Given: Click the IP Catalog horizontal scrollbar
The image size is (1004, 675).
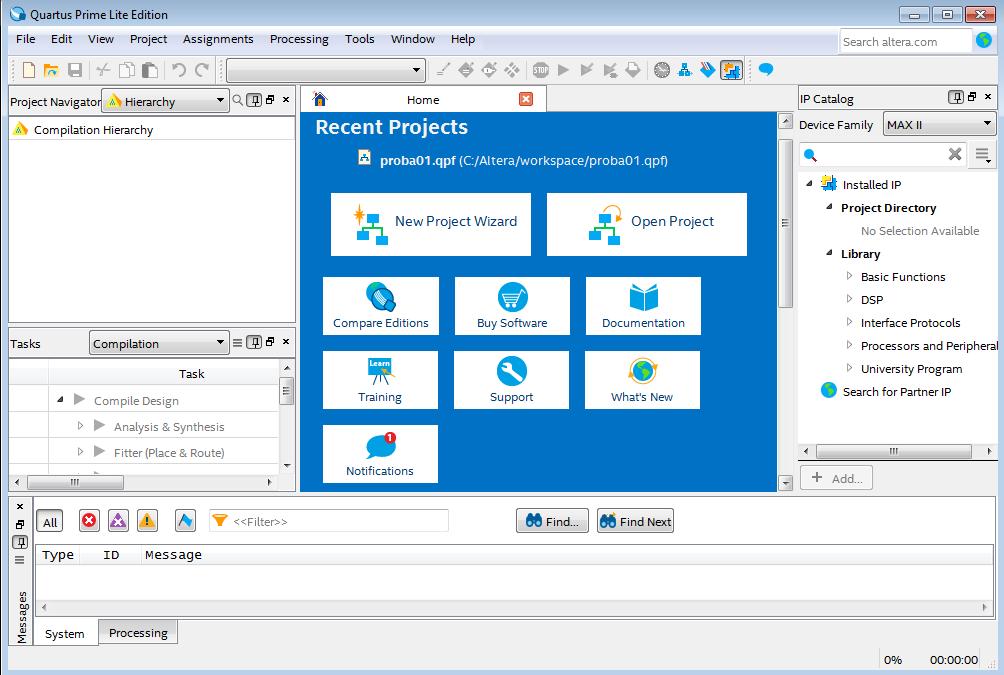Looking at the screenshot, I should tap(894, 451).
